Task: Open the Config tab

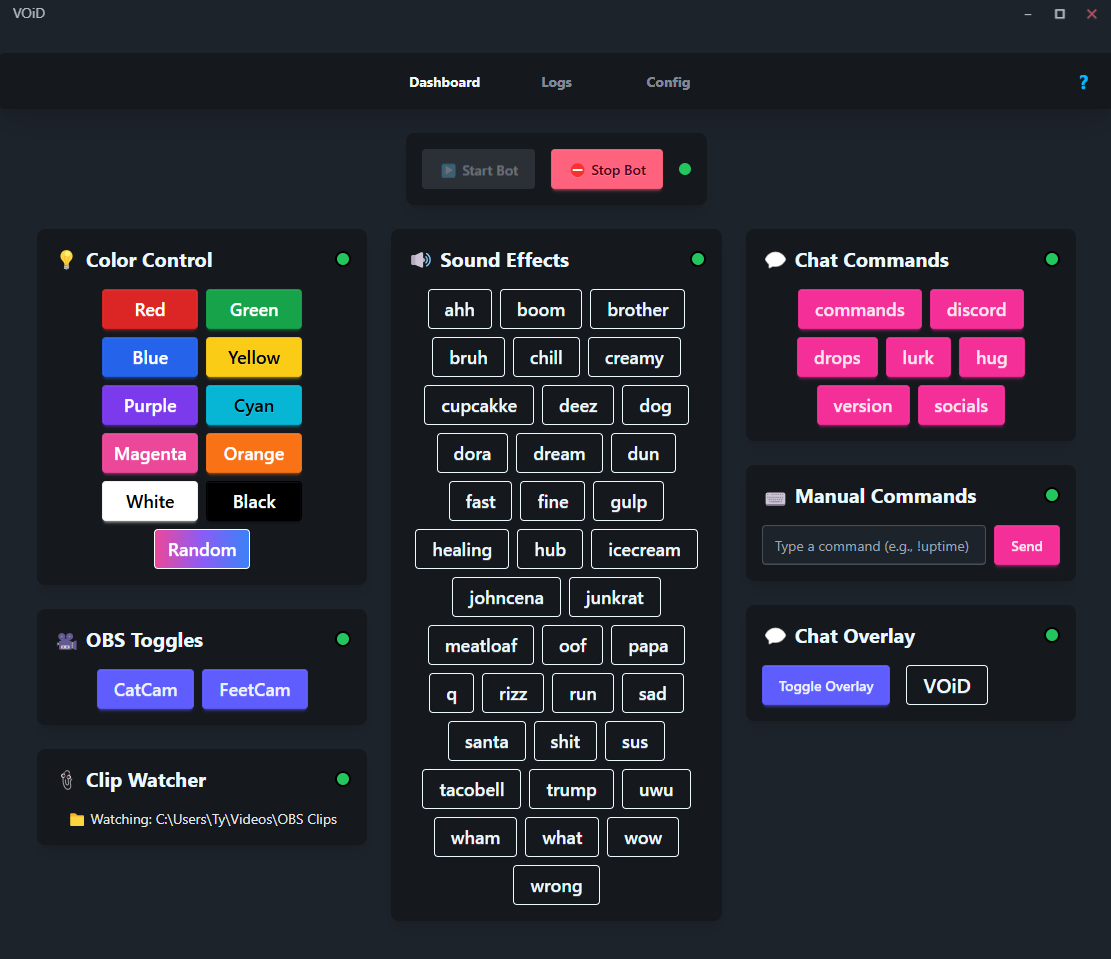Action: [667, 82]
